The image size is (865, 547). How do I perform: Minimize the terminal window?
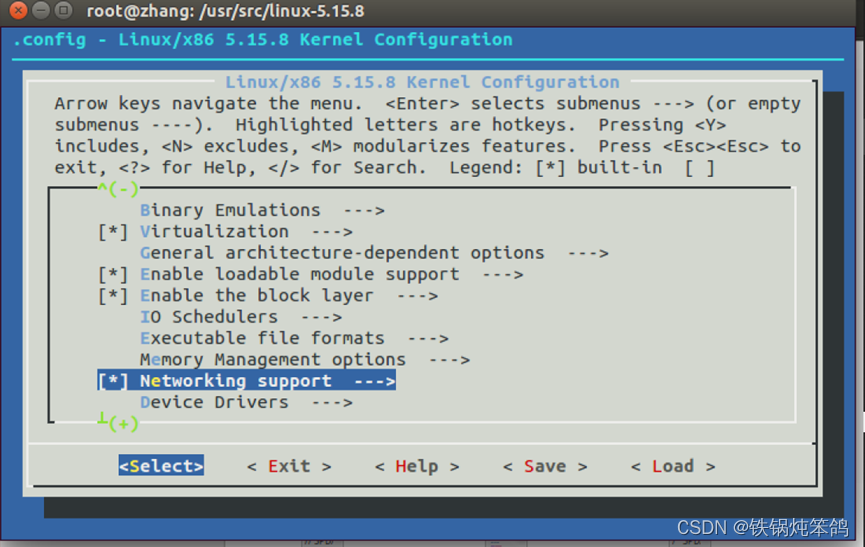(41, 10)
